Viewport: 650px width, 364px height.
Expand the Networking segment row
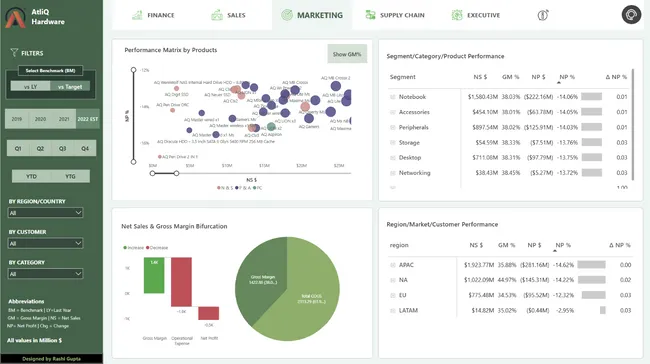point(393,173)
